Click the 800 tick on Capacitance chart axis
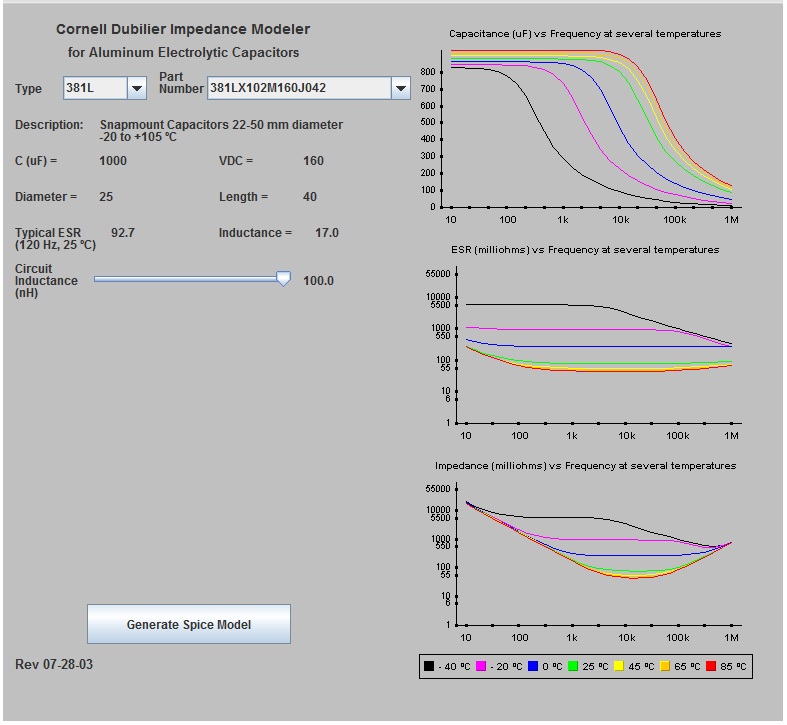The height and width of the screenshot is (725, 787). click(x=428, y=72)
